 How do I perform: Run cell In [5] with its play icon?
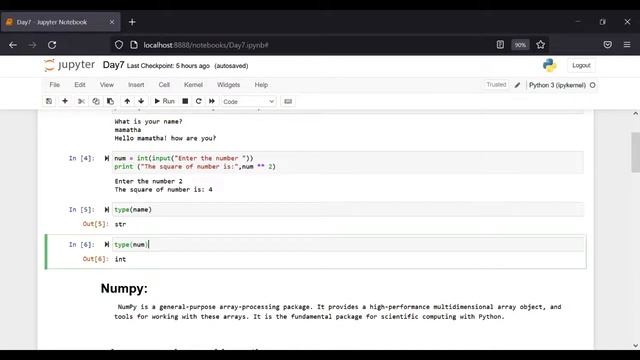pos(107,209)
